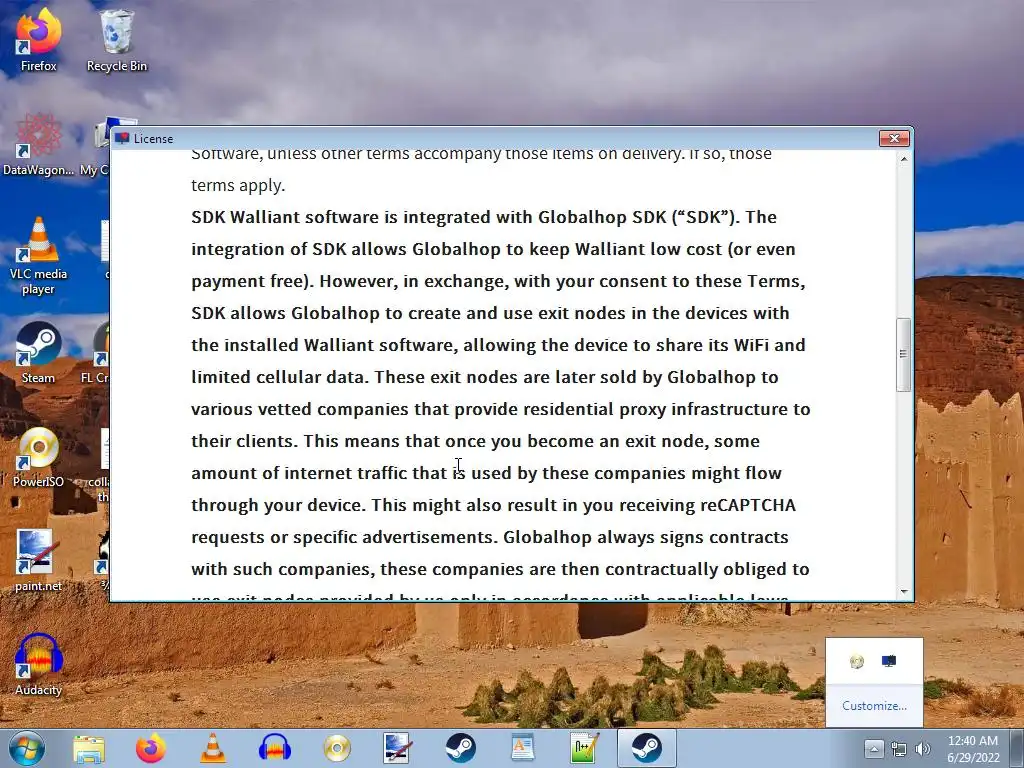Open the document editor icon on taskbar
The width and height of the screenshot is (1024, 768).
click(522, 748)
